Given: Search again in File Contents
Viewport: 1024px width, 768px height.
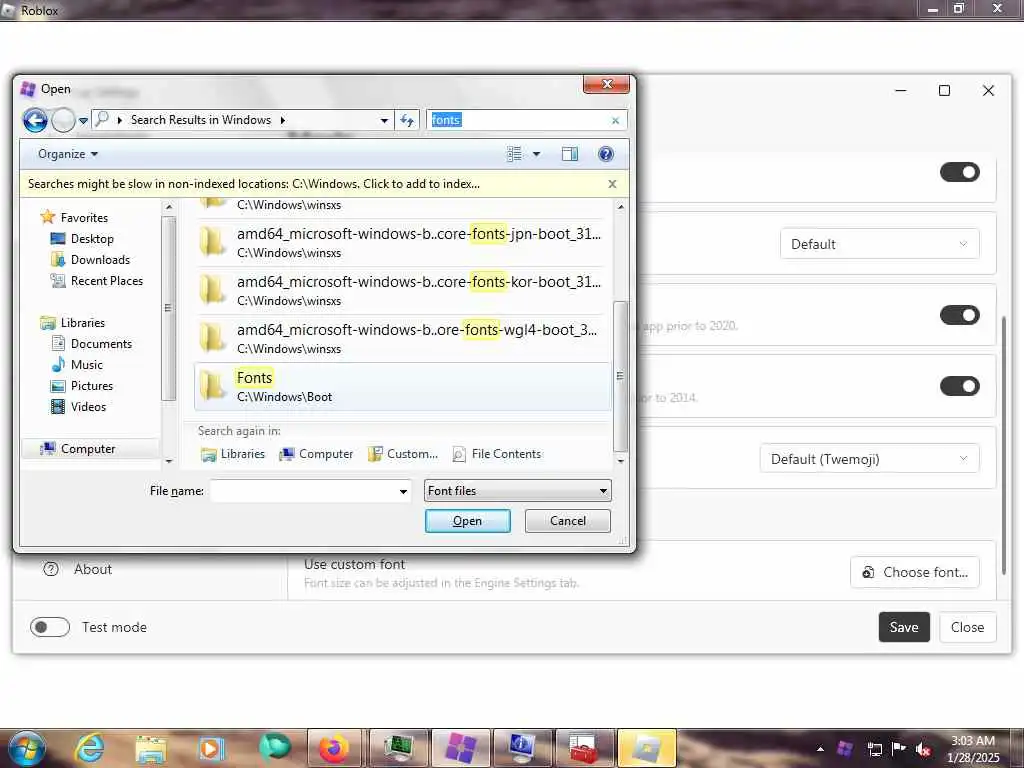Looking at the screenshot, I should (x=497, y=454).
